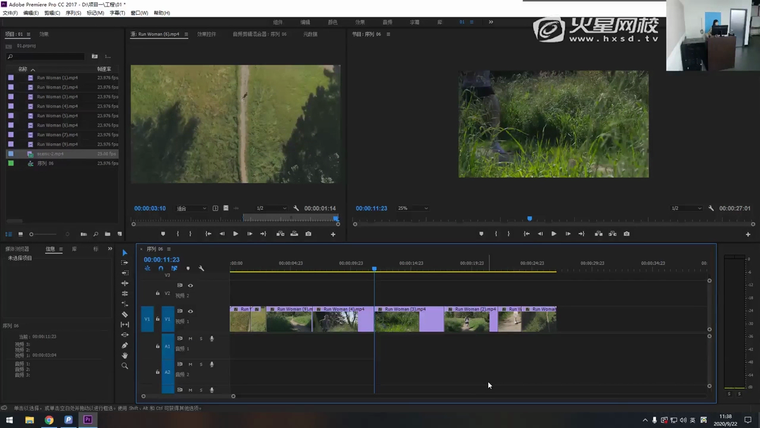The height and width of the screenshot is (428, 760).
Task: Open the Program monitor 25% zoom level dropdown
Action: tap(414, 208)
